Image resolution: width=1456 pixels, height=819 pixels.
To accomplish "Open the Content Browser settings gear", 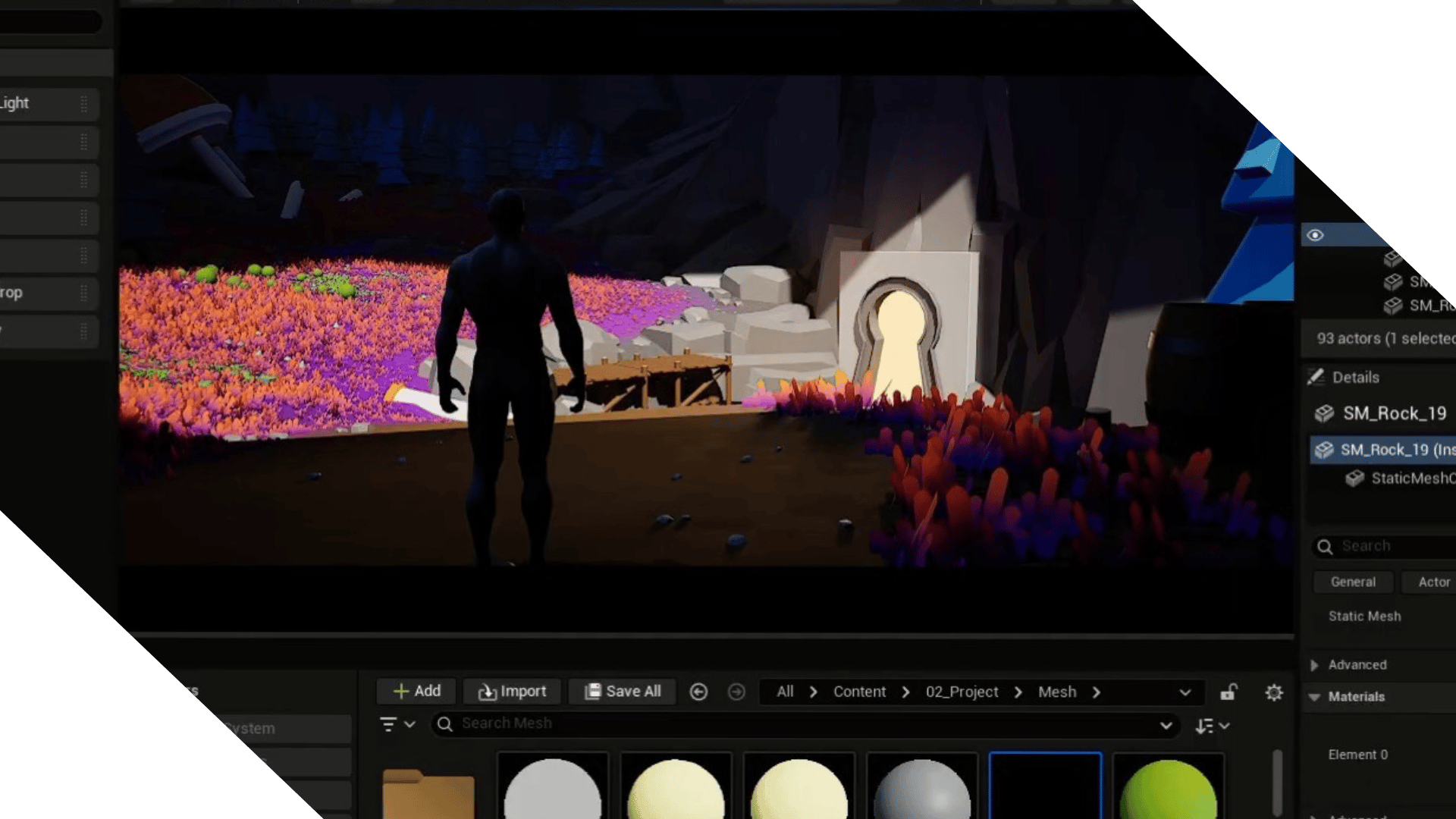I will pos(1273,692).
